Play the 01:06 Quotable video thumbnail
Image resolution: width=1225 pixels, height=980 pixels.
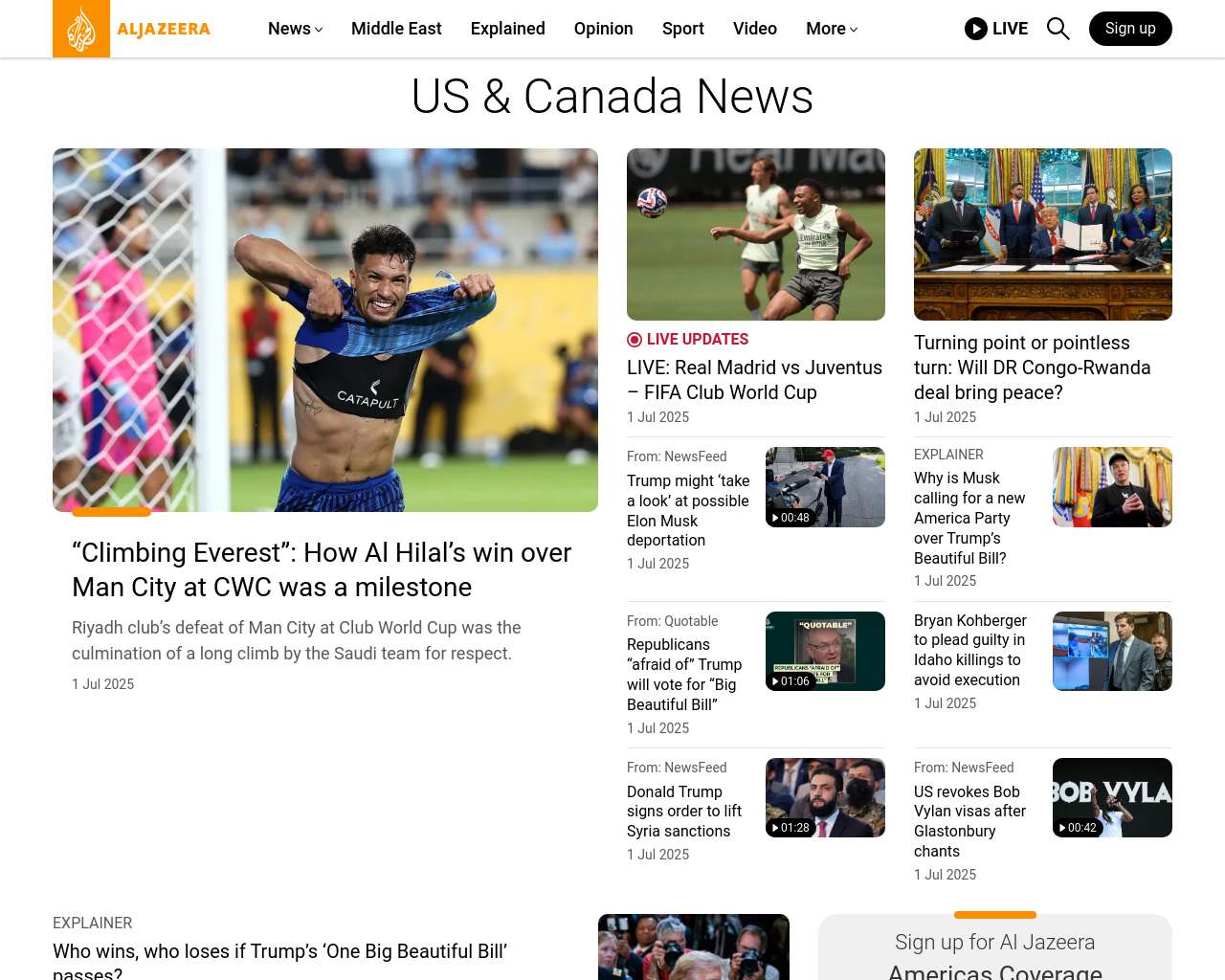tap(825, 651)
